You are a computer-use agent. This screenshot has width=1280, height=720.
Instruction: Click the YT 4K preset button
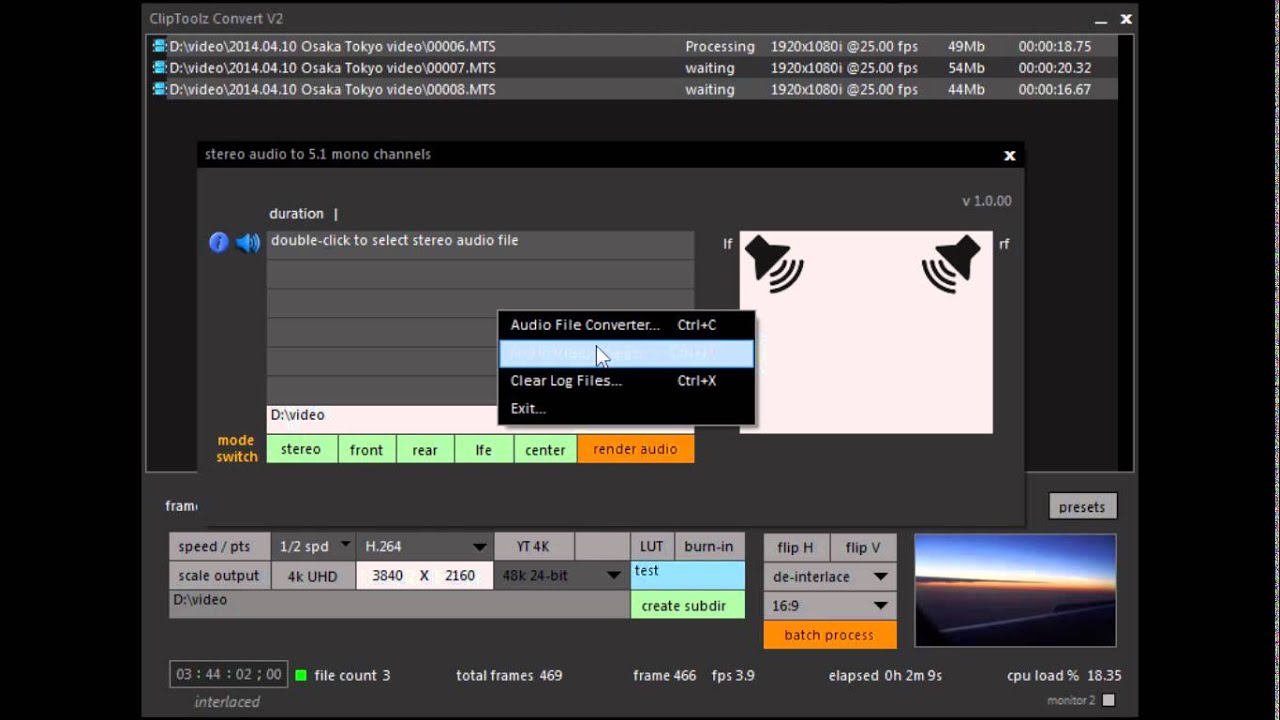point(534,546)
